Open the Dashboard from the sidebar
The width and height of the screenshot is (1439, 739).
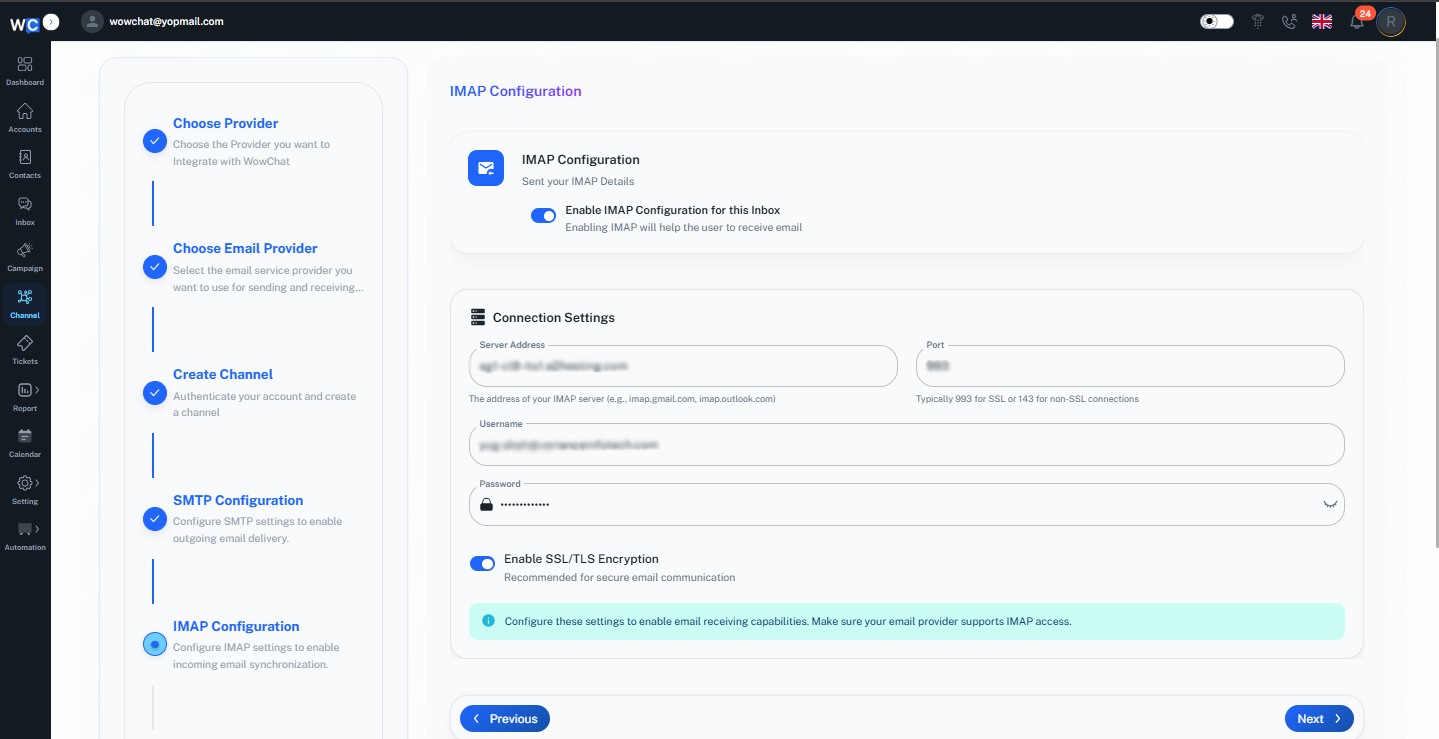(x=25, y=71)
